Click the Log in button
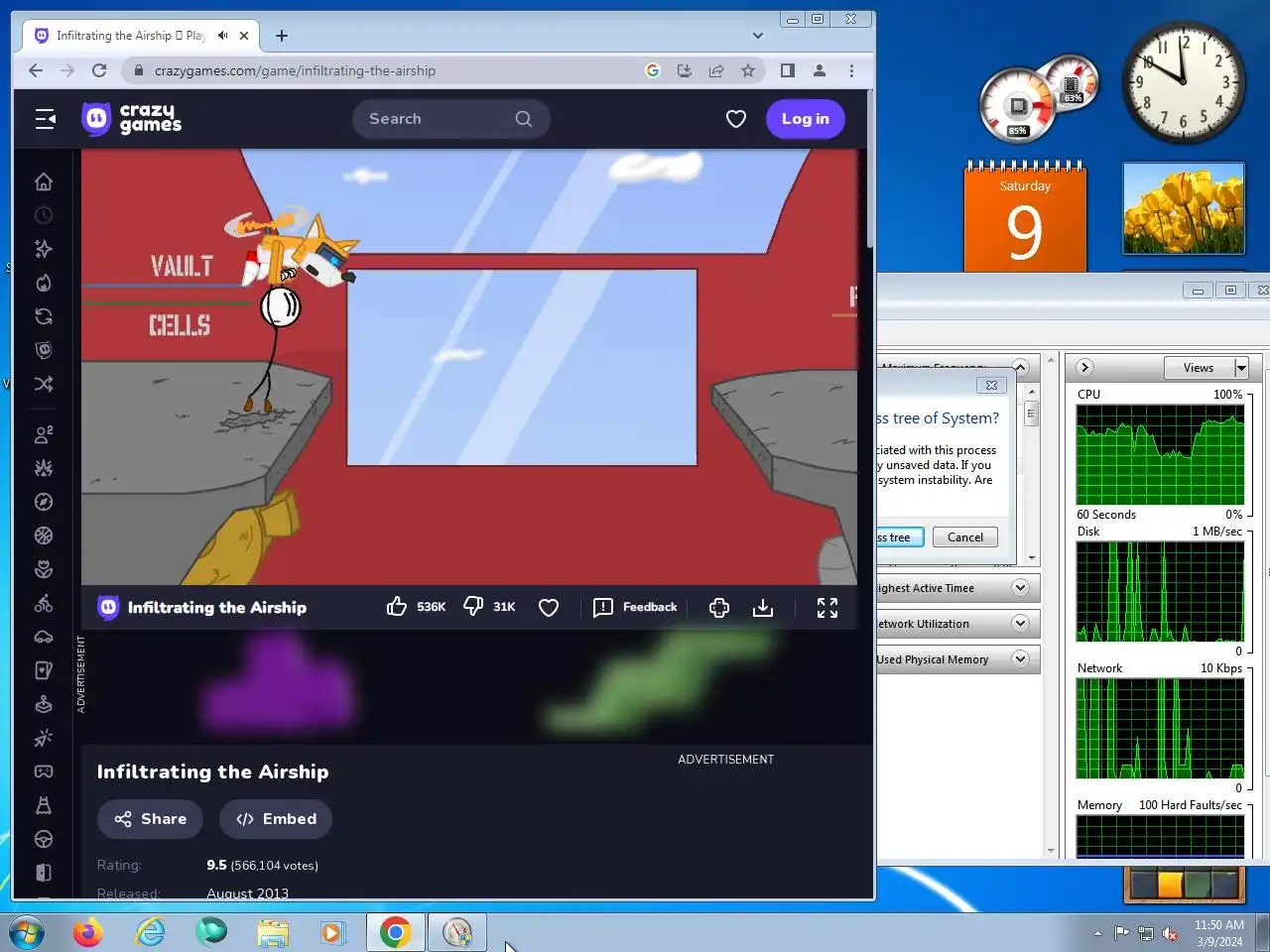The height and width of the screenshot is (952, 1270). pos(806,119)
